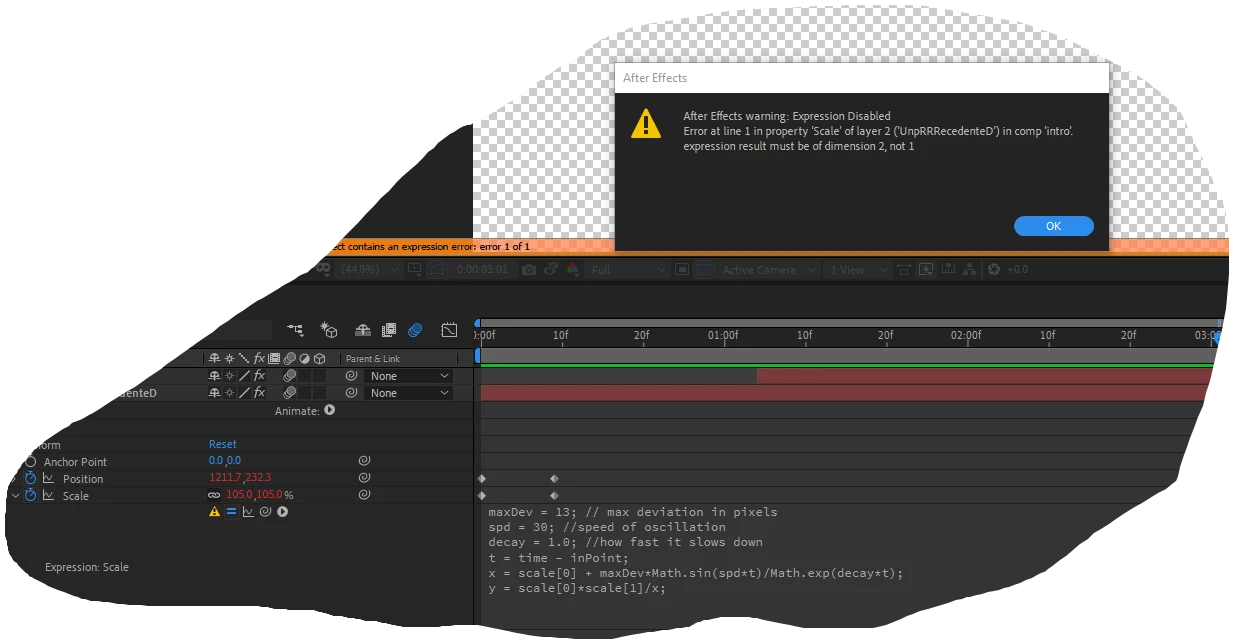Open comp flowchart icon in viewer bar
Viewport: 1234px width, 644px height.
(x=970, y=270)
